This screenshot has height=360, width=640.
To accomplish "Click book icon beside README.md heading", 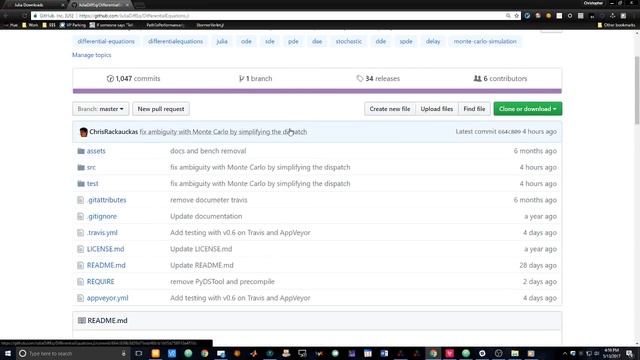I will [x=82, y=320].
